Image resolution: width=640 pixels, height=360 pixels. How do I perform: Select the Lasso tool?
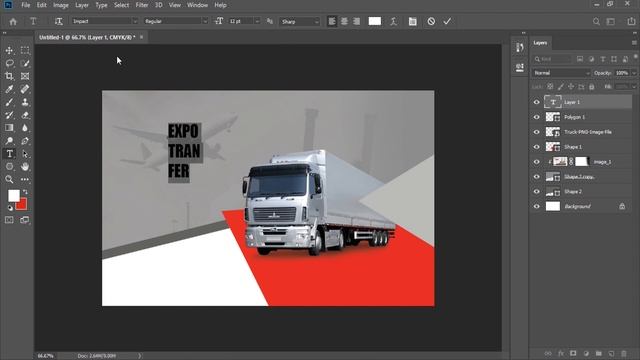(x=9, y=63)
